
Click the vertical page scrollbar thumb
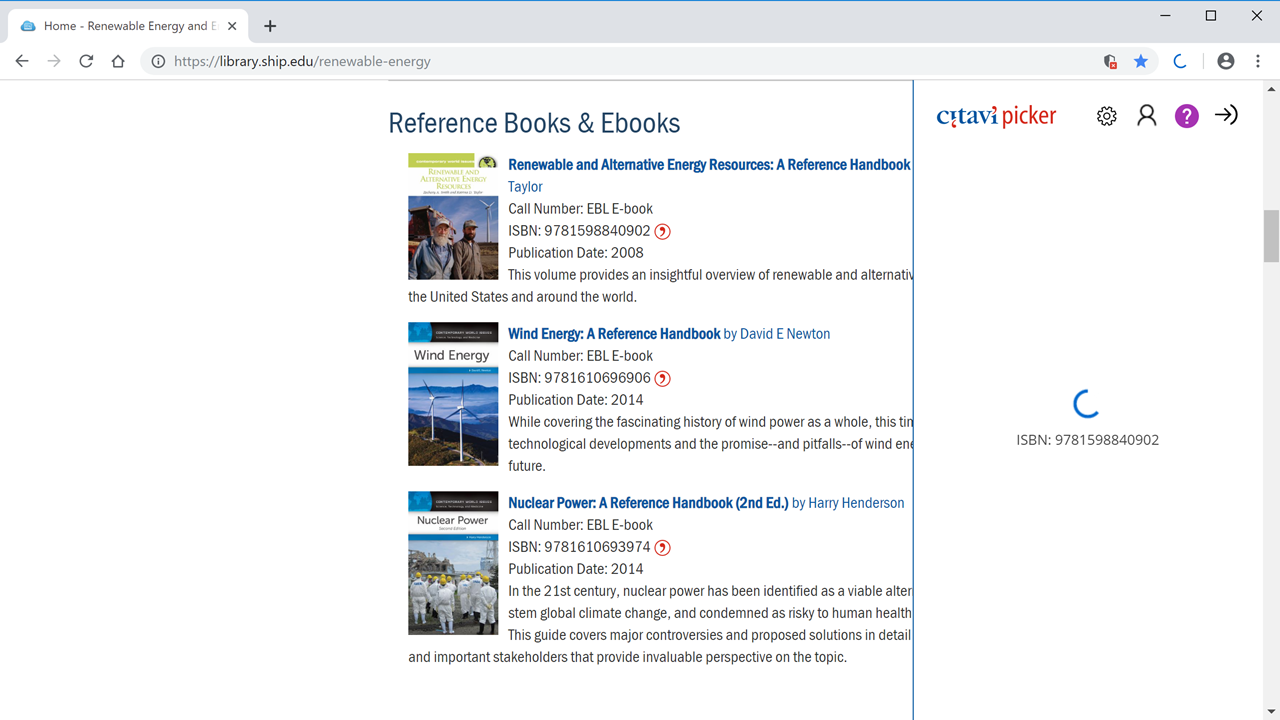[x=1271, y=235]
